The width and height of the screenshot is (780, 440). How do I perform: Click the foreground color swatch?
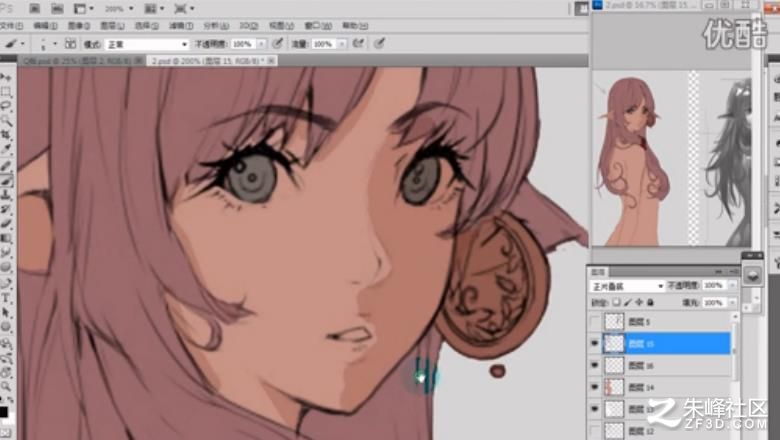tap(4, 412)
